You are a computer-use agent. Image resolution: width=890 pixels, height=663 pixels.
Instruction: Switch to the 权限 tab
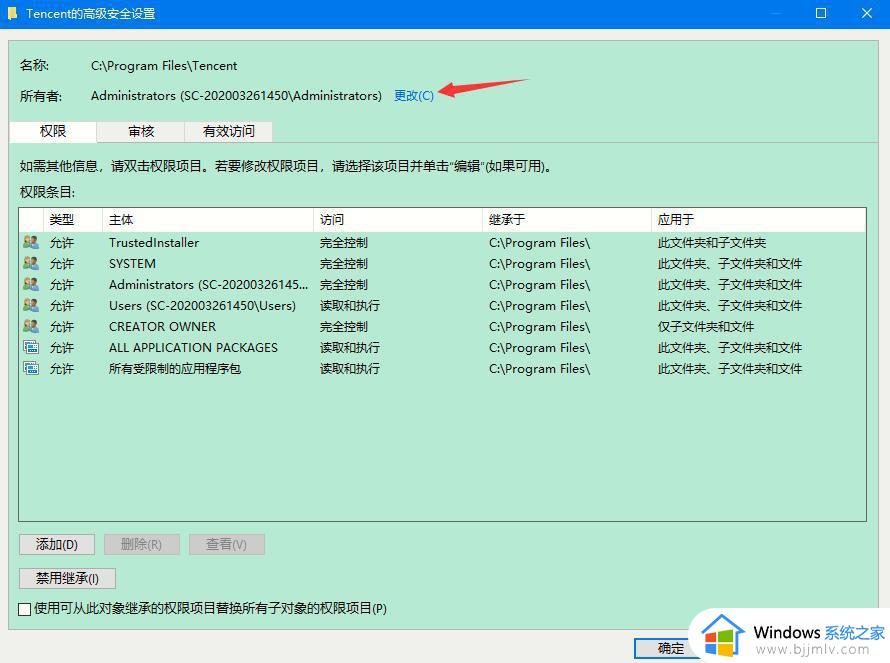coord(53,132)
